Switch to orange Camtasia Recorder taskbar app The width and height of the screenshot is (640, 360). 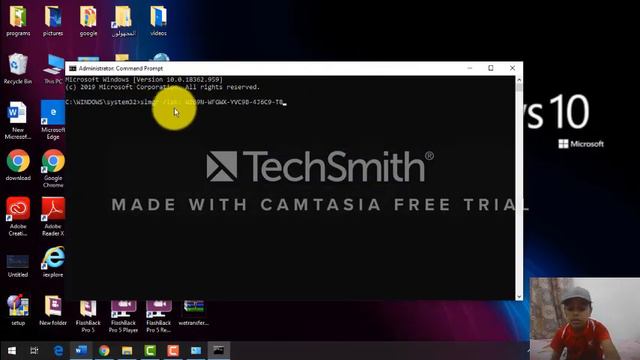(173, 351)
